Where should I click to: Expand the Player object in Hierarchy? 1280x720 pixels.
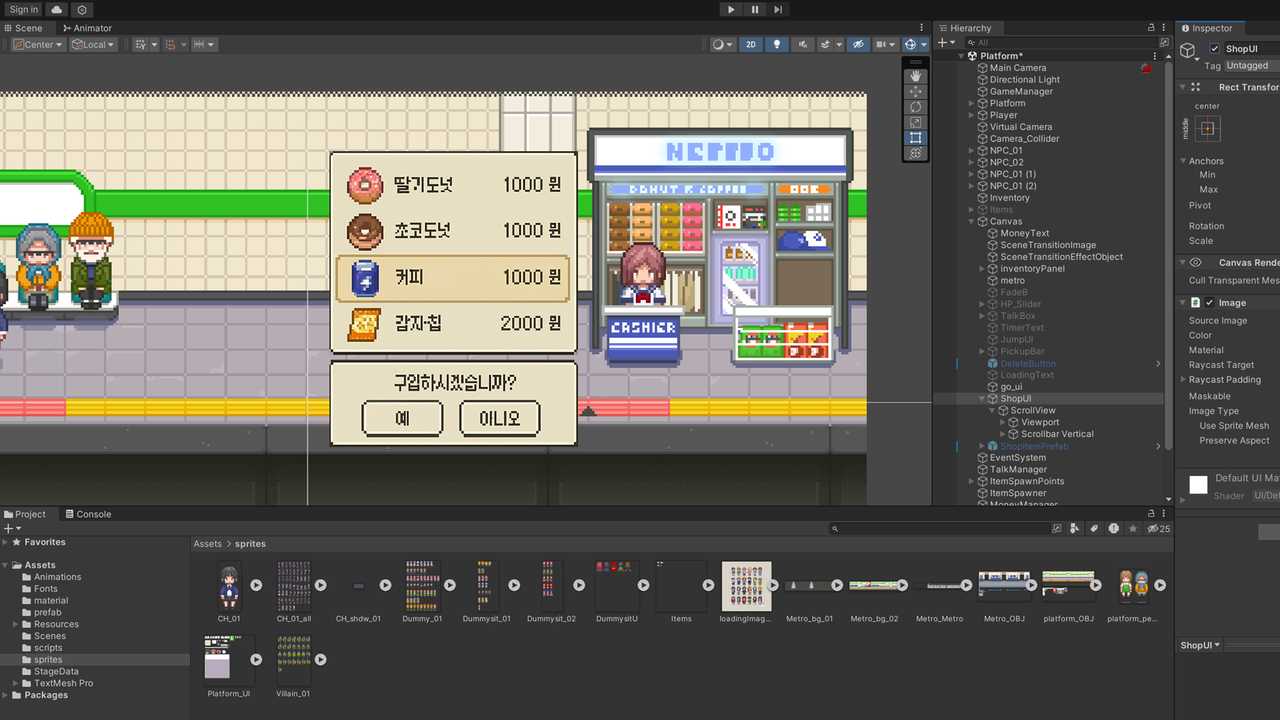[971, 115]
